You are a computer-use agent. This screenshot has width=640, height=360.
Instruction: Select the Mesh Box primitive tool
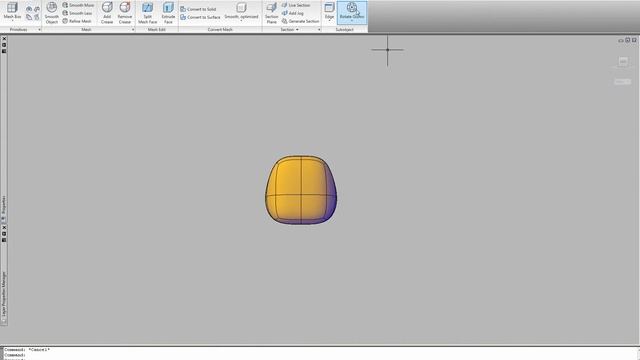[x=12, y=11]
